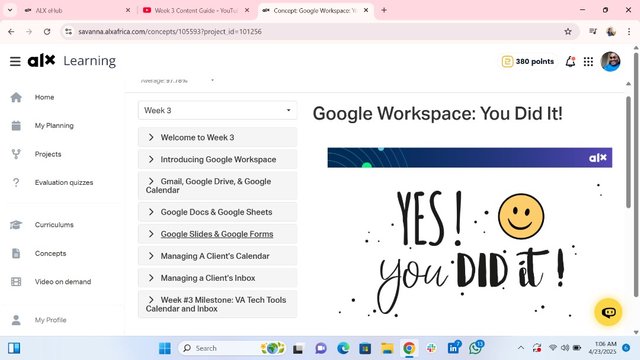This screenshot has width=640, height=360.
Task: Click the ALX banner image
Action: coord(469,158)
